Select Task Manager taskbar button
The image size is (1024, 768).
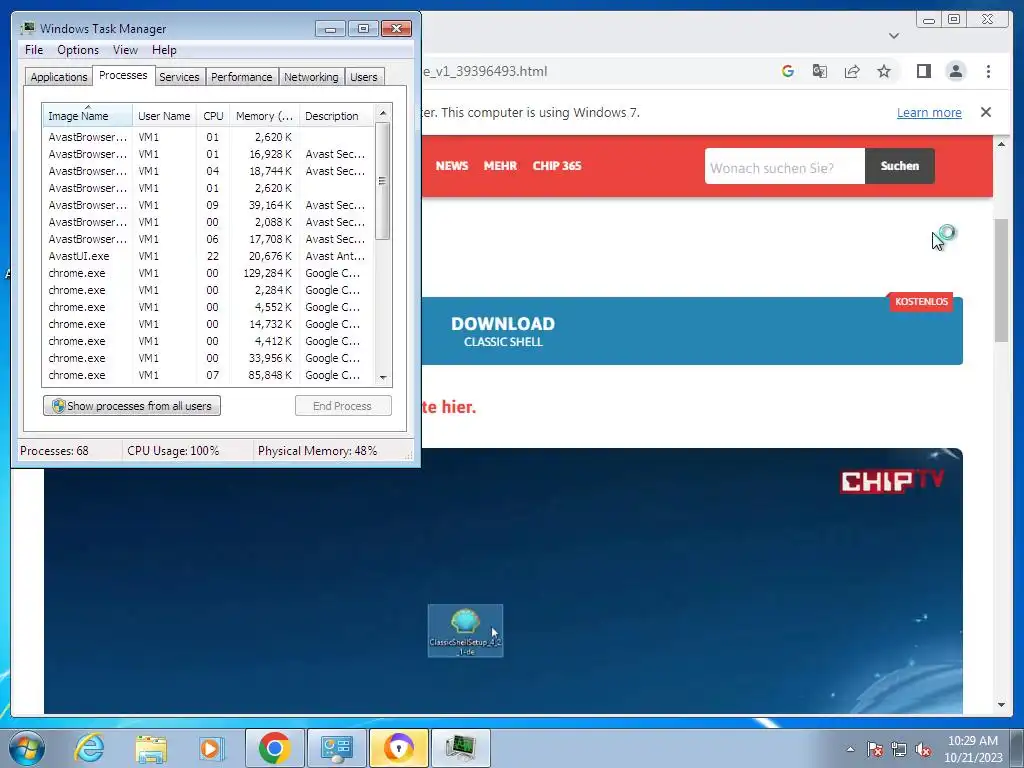pyautogui.click(x=460, y=748)
